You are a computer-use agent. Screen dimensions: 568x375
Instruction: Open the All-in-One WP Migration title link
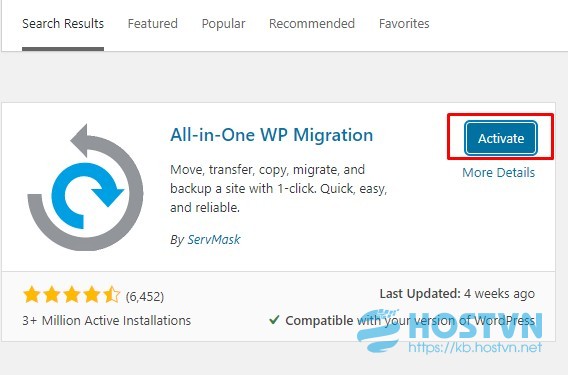271,135
